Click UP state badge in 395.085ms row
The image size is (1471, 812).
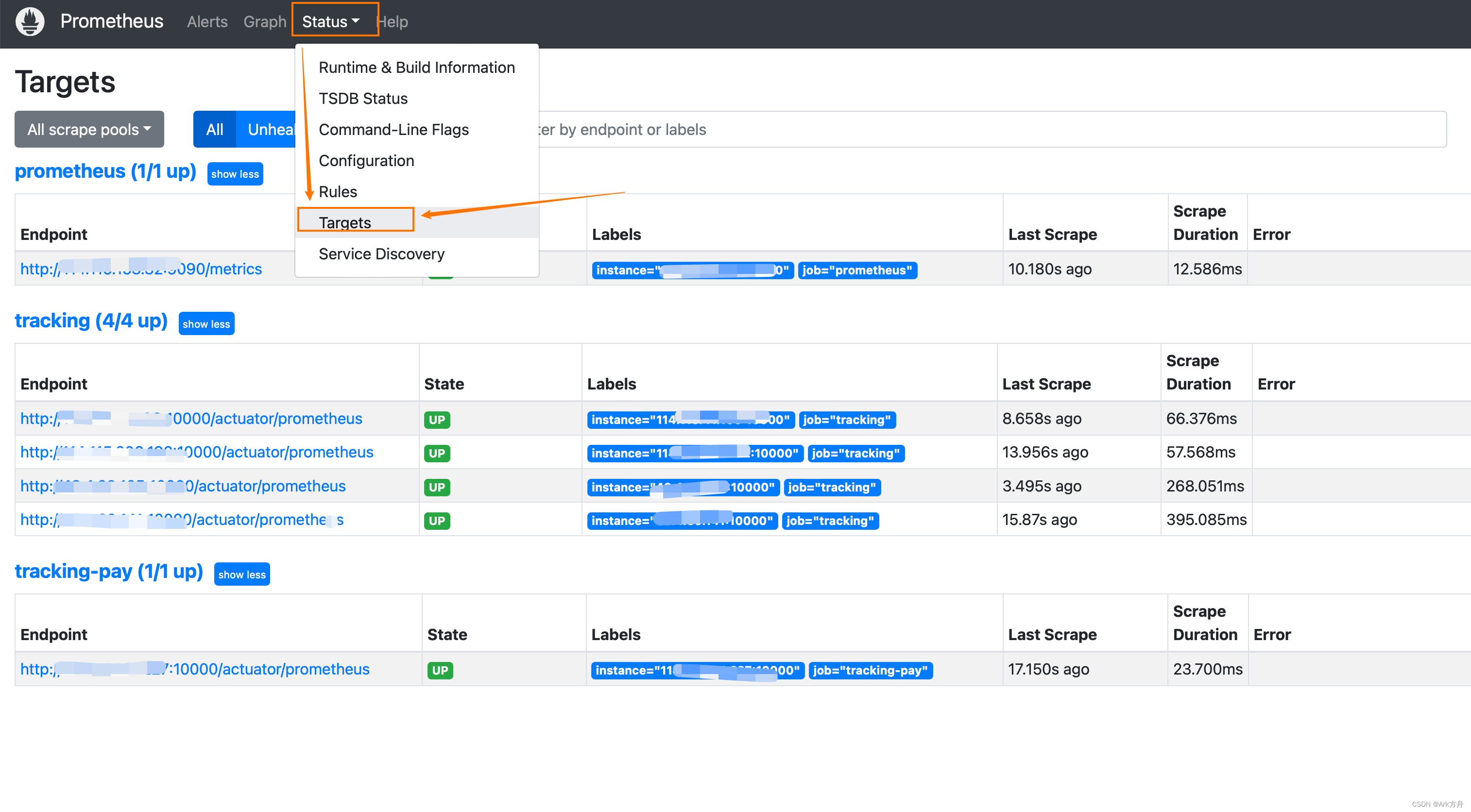(437, 521)
